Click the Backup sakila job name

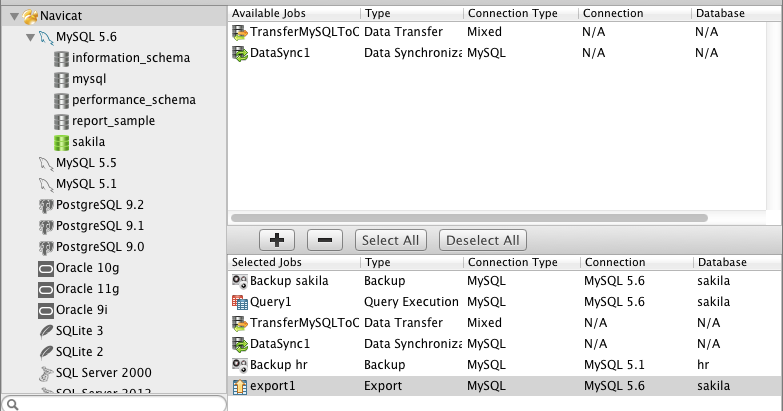click(x=289, y=281)
